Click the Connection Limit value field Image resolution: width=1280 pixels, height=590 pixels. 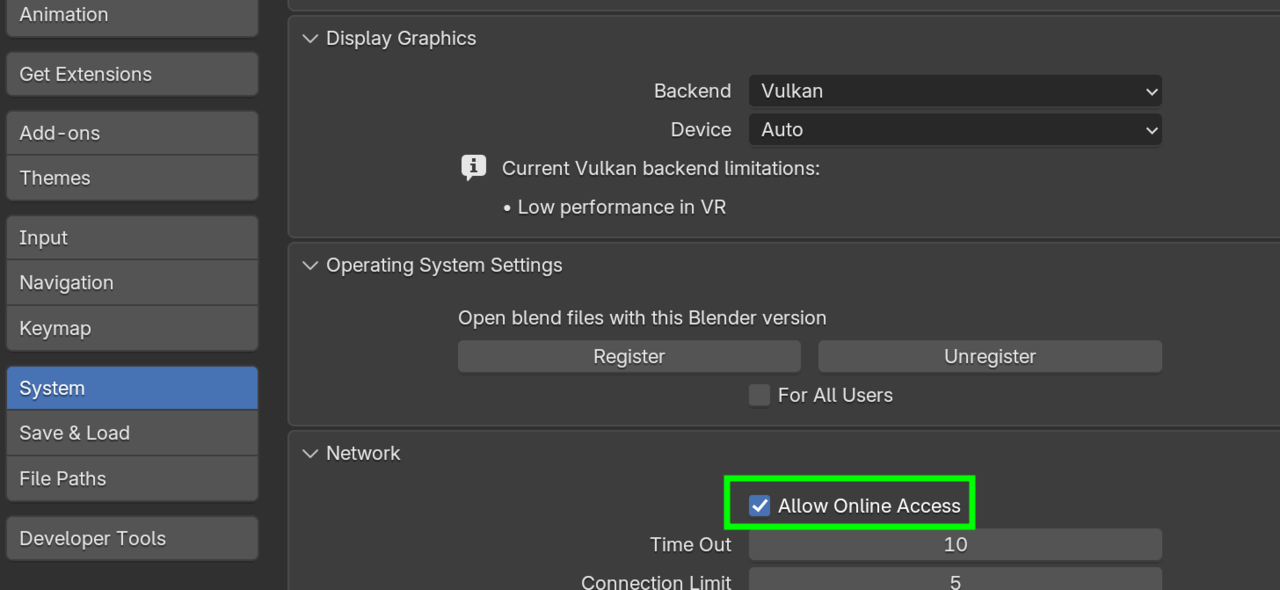955,581
